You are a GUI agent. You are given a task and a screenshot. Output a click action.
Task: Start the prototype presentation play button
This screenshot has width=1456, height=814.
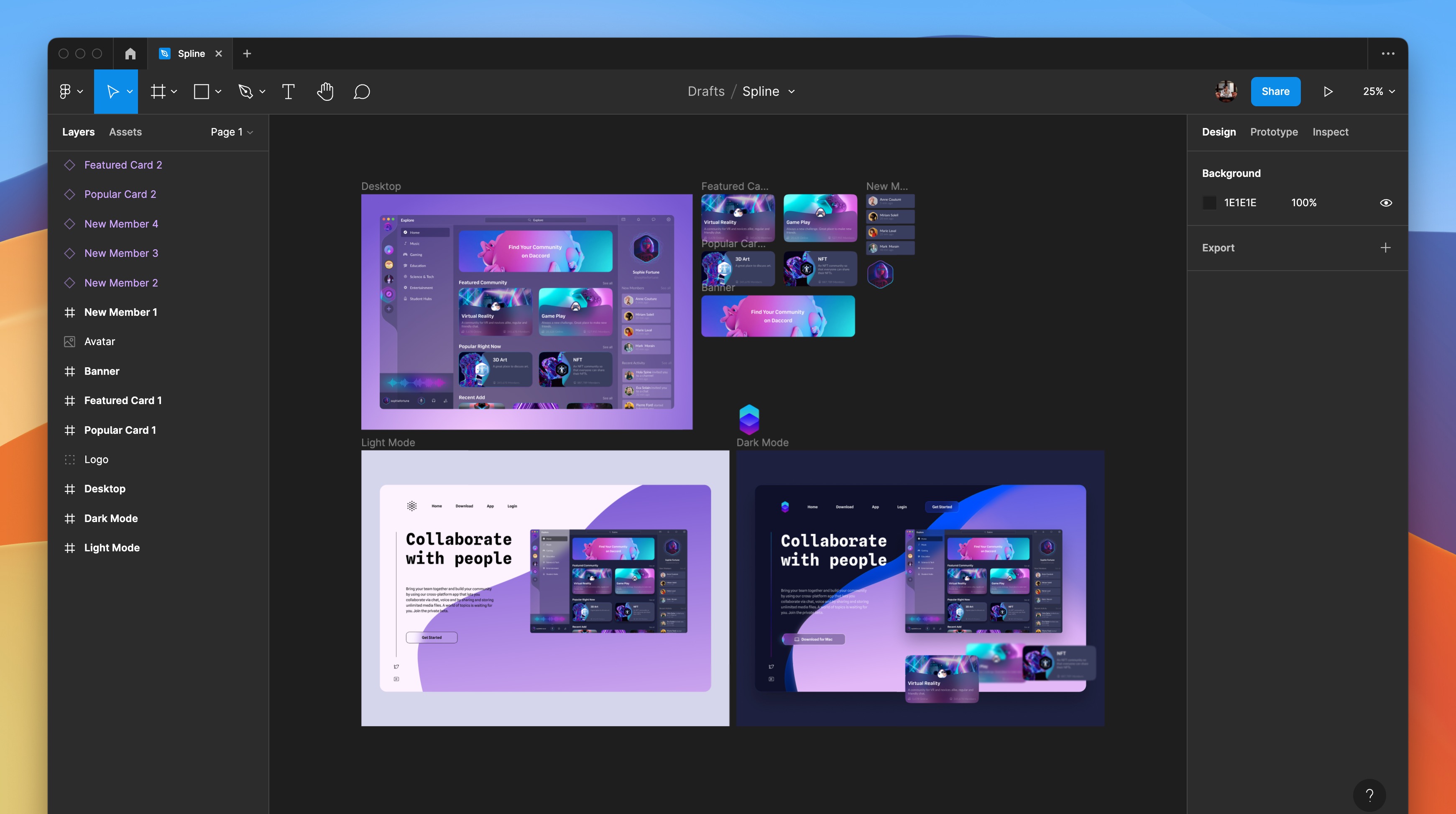[1328, 92]
